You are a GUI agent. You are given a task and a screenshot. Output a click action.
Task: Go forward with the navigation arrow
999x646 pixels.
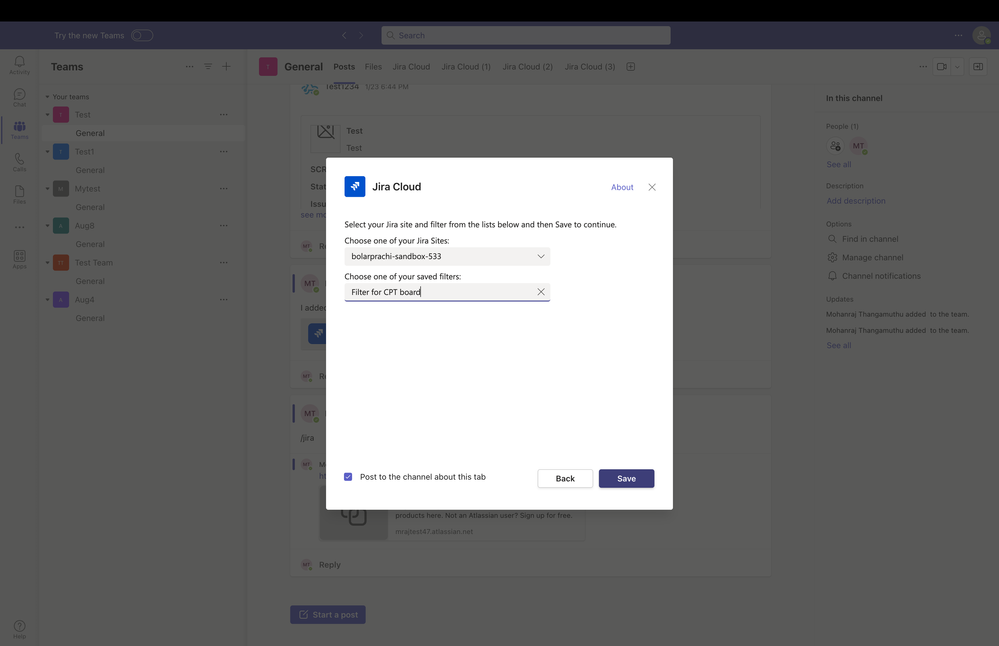[x=361, y=35]
